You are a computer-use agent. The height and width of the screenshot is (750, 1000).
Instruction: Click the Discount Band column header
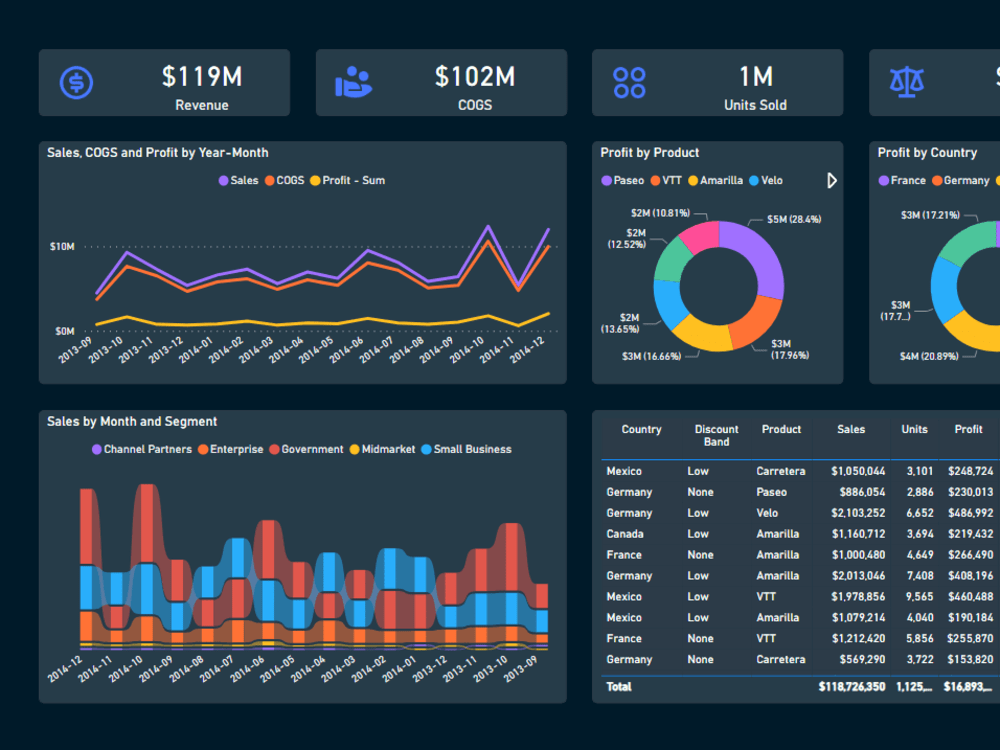(716, 435)
